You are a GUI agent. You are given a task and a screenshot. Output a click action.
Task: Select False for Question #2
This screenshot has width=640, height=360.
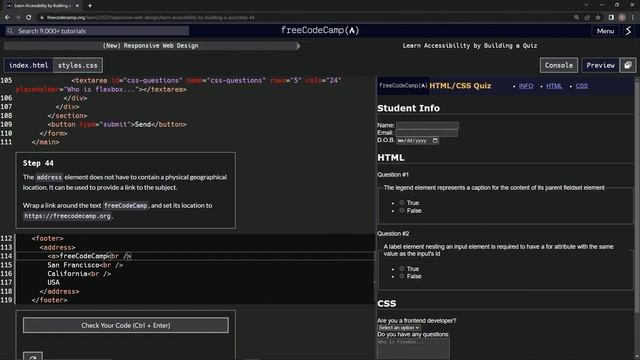402,276
